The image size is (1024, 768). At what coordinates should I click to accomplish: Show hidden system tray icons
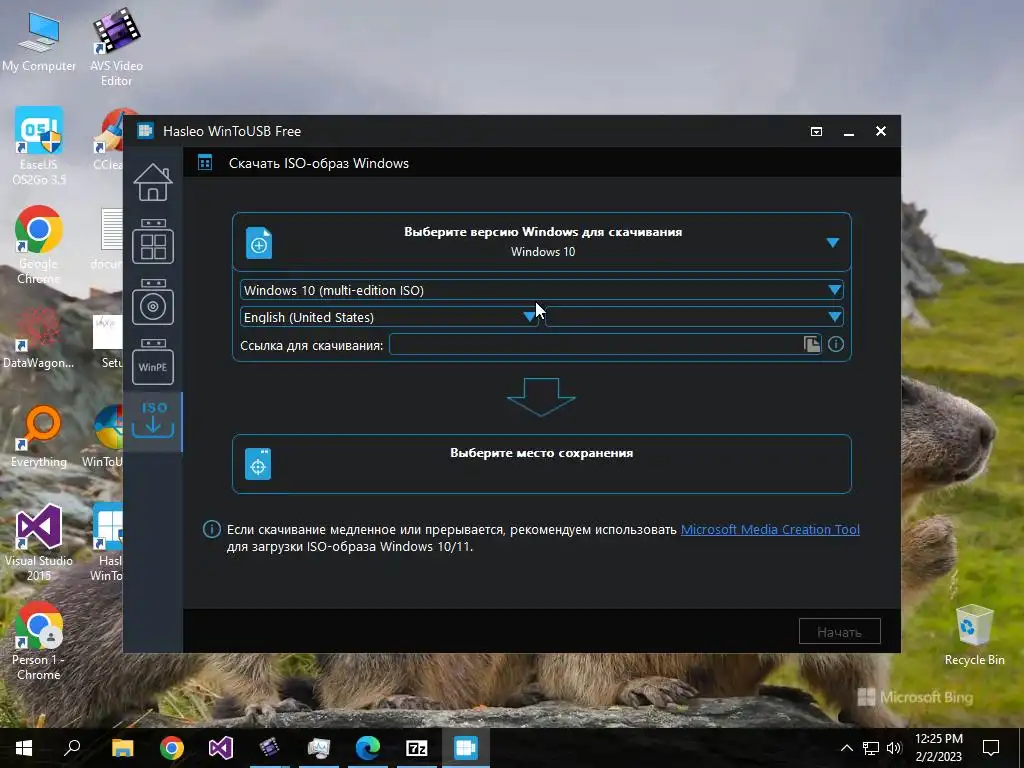[x=846, y=748]
